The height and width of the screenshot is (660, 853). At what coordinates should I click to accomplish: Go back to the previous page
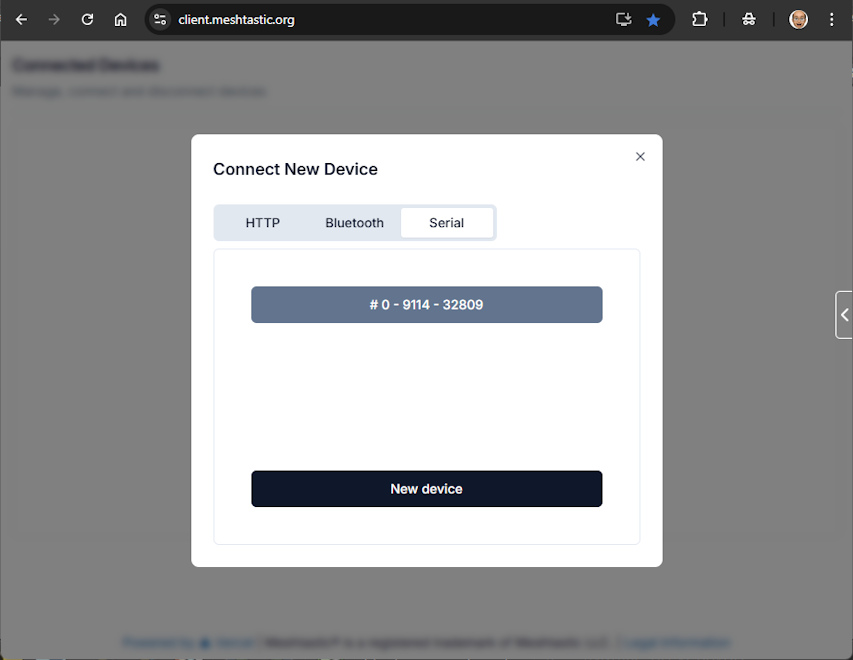click(x=21, y=20)
